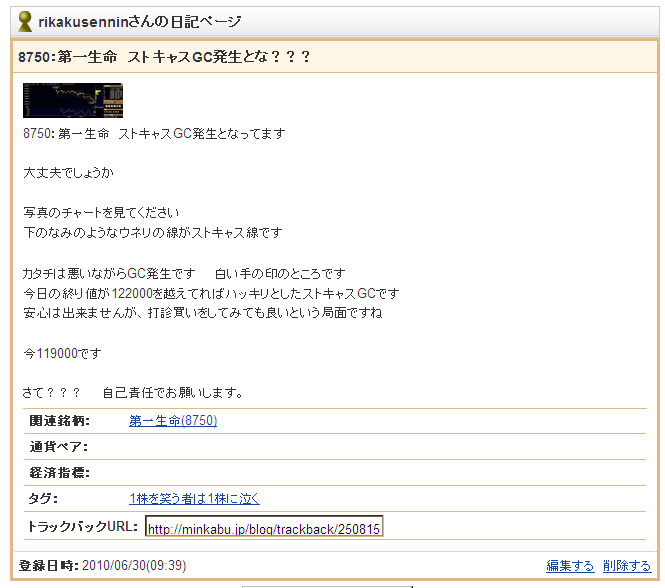Screen dimensions: 665x588
Task: Click the line beginning 今日の終り値が122000
Action: pos(211,293)
